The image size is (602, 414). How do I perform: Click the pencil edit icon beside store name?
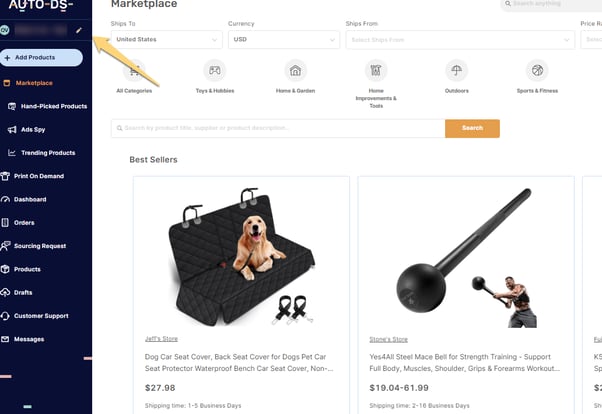point(79,30)
